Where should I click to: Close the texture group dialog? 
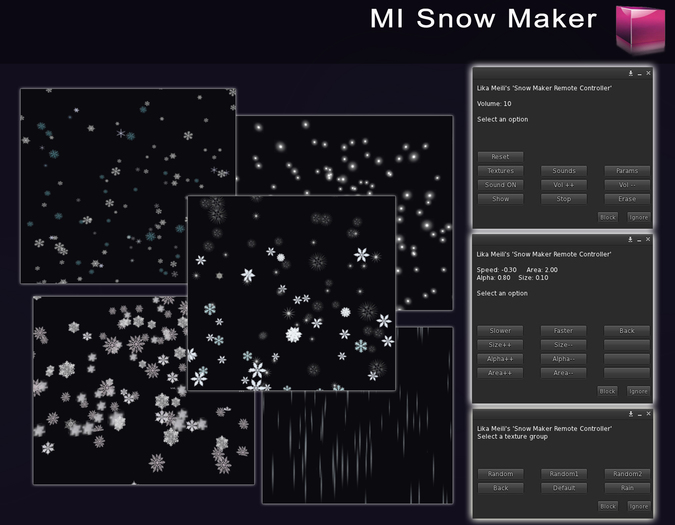point(648,413)
